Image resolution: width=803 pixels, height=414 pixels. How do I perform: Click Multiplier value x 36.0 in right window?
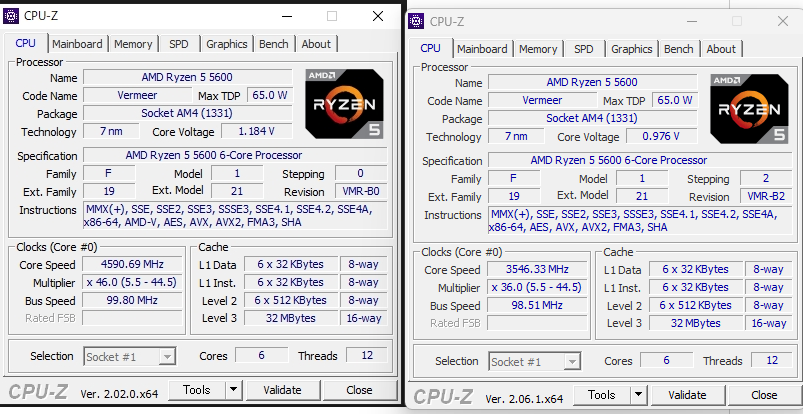(x=537, y=287)
